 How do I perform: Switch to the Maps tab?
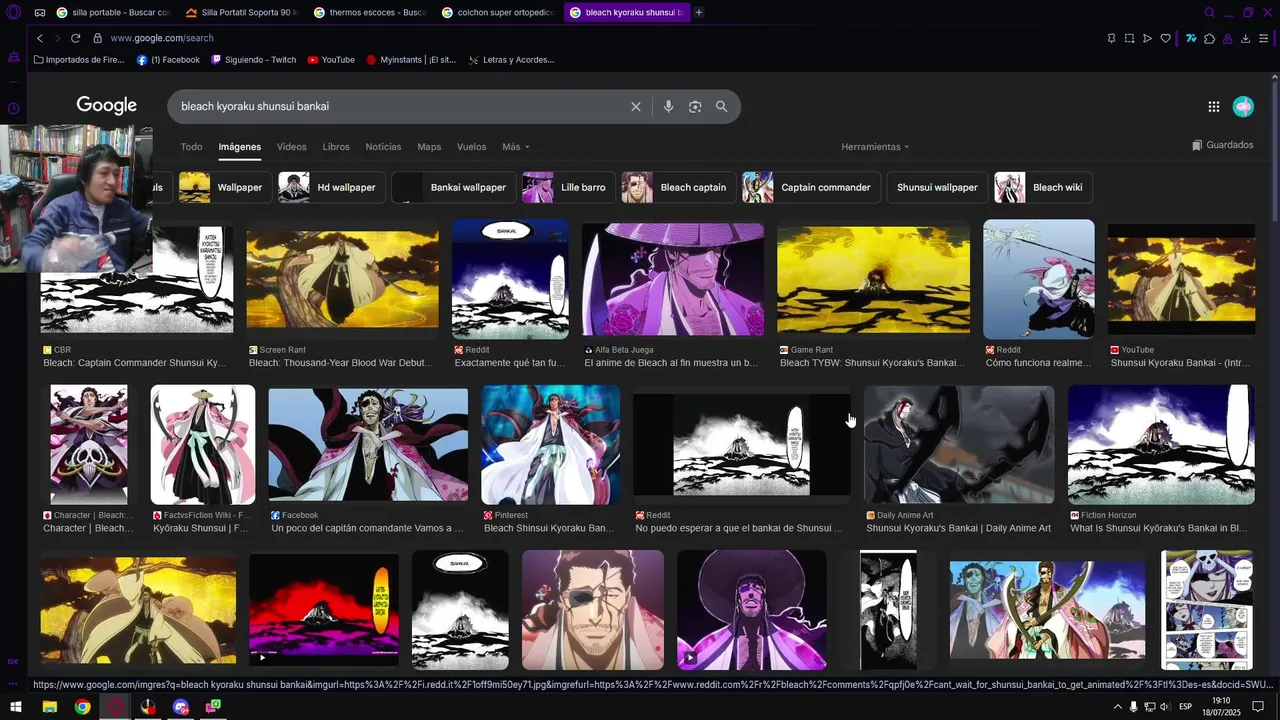click(429, 147)
